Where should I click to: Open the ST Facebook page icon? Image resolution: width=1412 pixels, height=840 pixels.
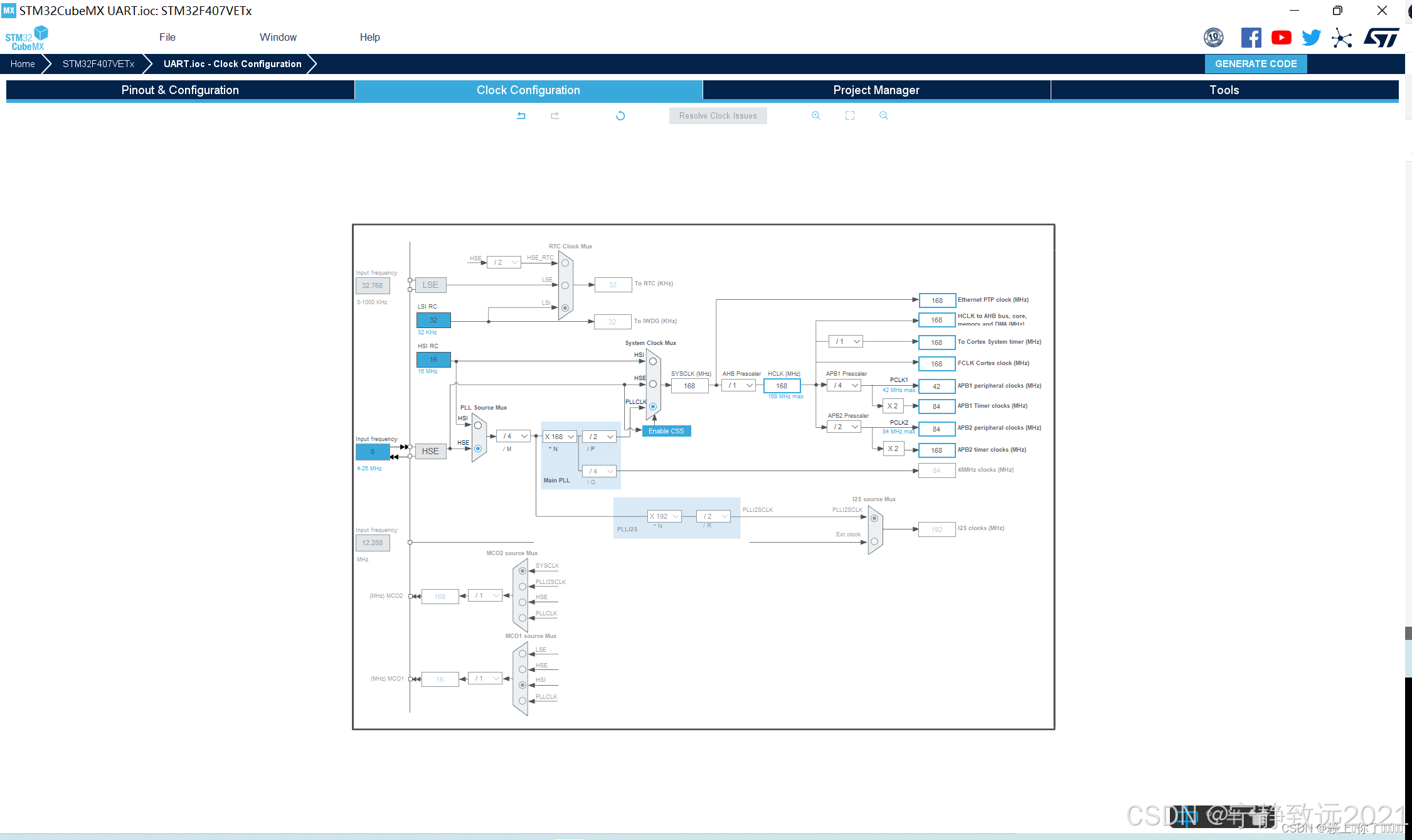pyautogui.click(x=1251, y=38)
